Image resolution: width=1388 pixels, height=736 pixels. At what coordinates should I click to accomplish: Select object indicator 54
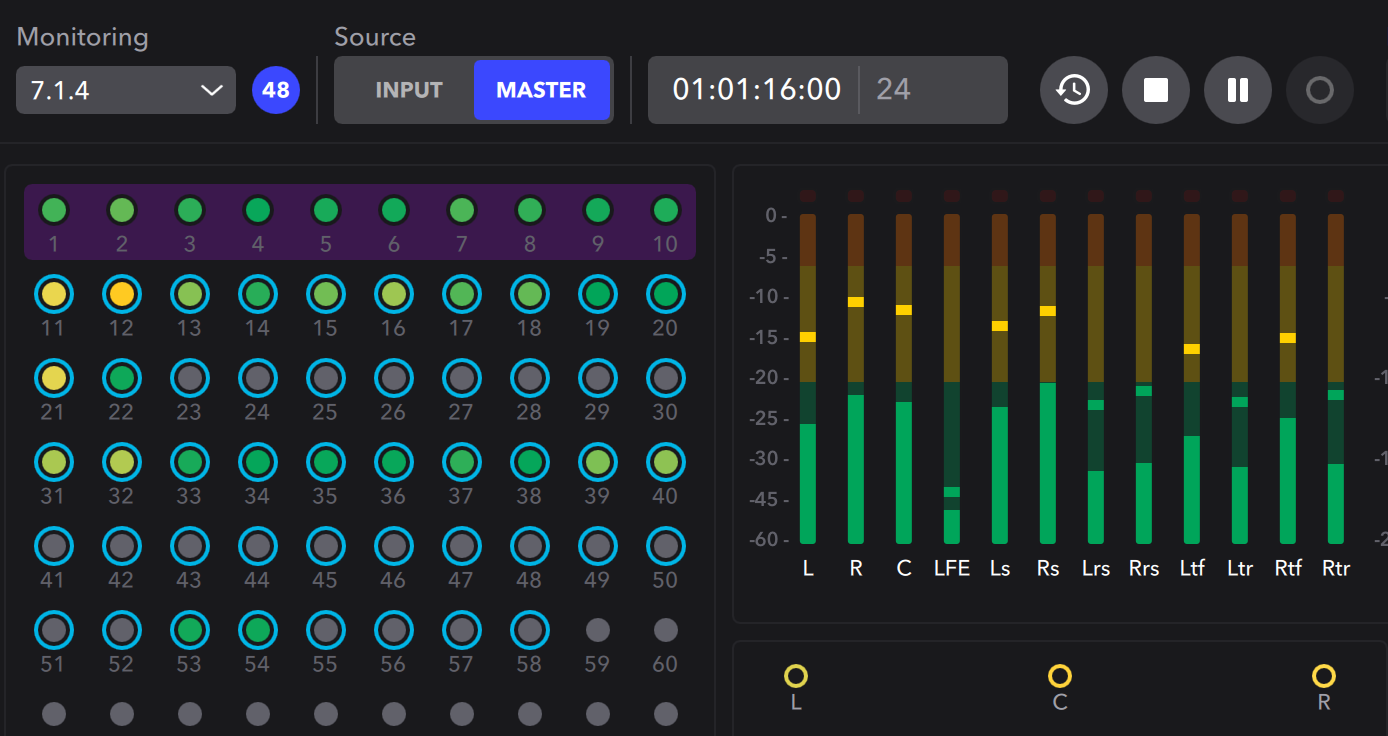[x=258, y=630]
